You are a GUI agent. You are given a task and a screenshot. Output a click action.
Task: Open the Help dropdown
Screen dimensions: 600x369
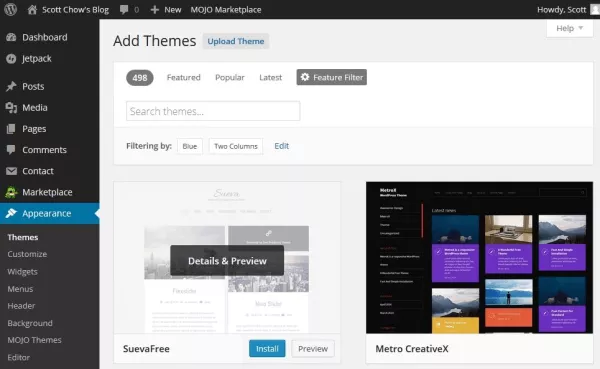569,28
